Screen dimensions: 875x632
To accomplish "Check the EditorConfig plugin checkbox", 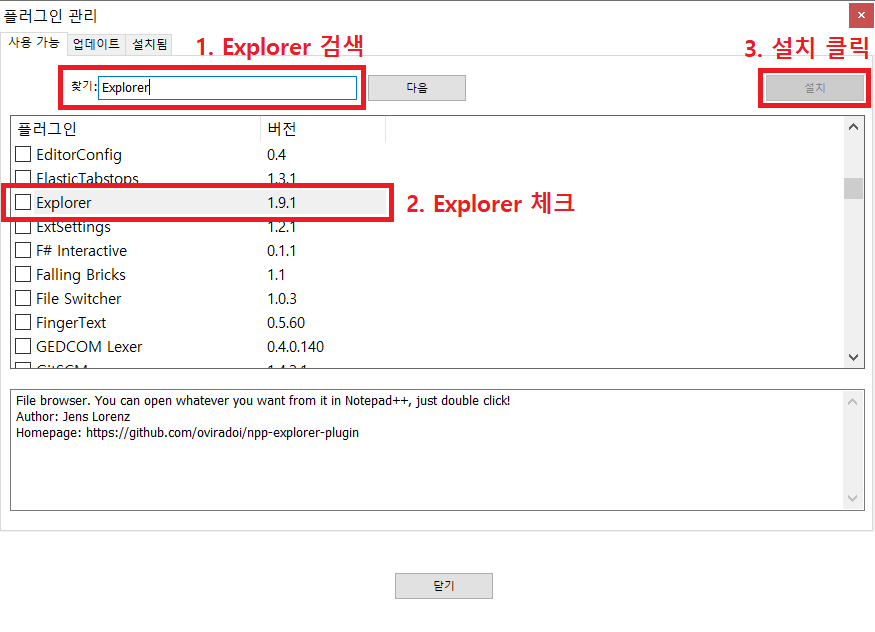I will point(23,154).
